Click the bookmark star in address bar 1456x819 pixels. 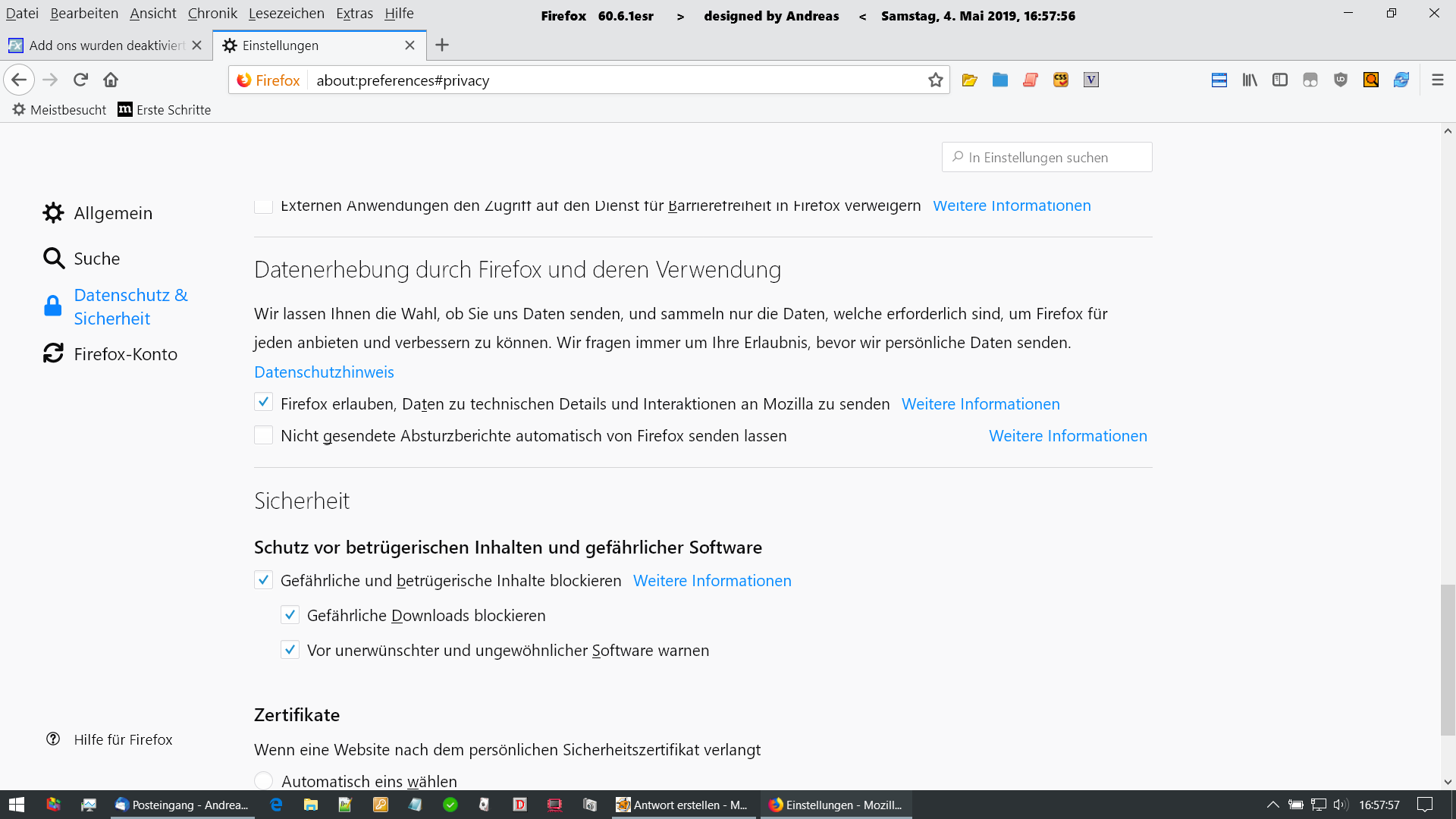click(x=935, y=80)
